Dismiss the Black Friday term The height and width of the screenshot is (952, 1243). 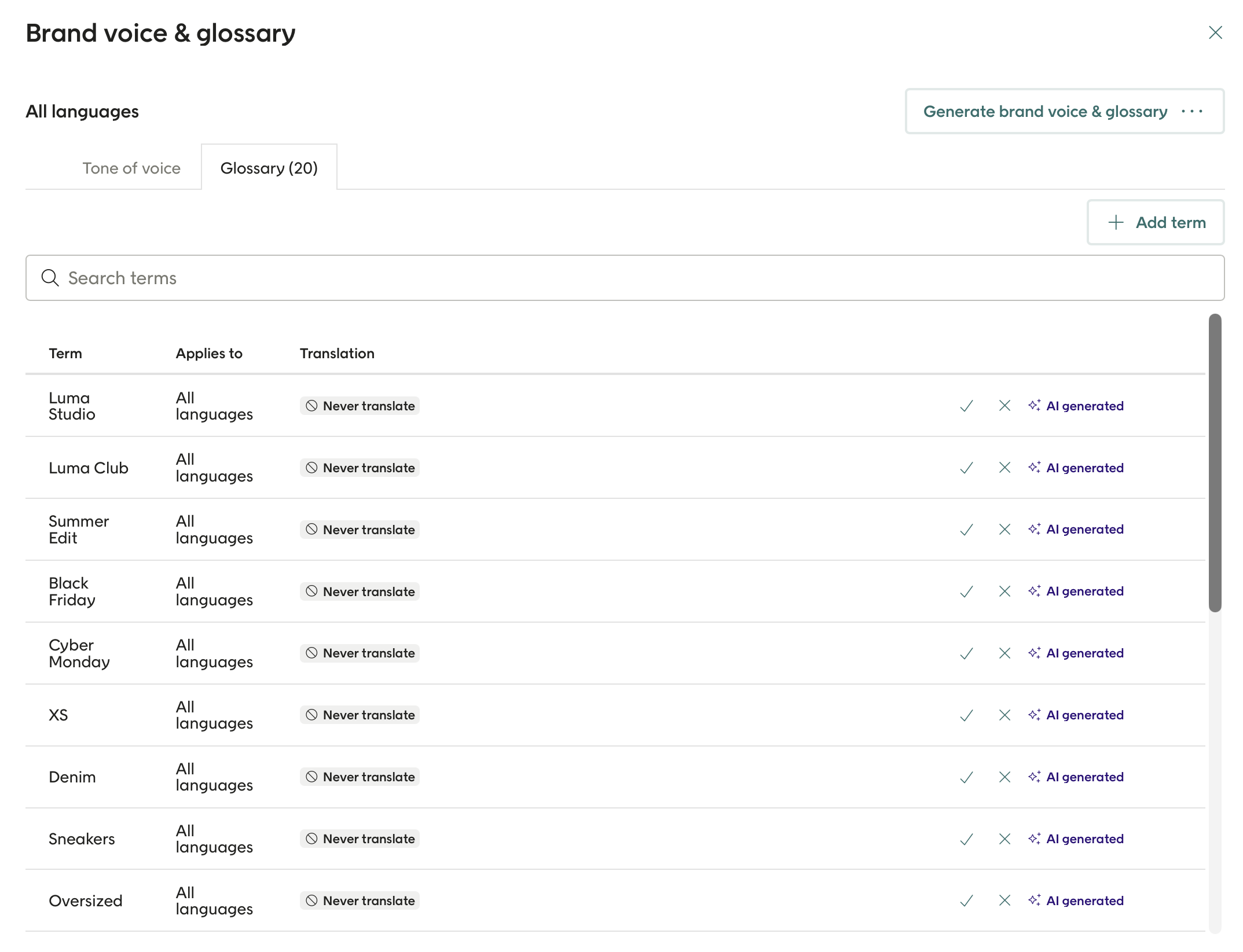click(1004, 591)
